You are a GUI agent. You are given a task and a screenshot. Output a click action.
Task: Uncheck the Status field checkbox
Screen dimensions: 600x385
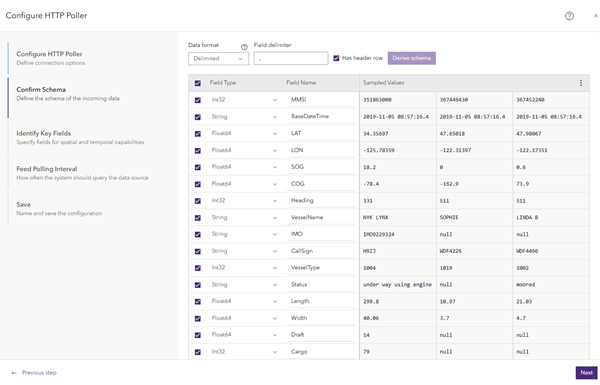click(x=197, y=285)
